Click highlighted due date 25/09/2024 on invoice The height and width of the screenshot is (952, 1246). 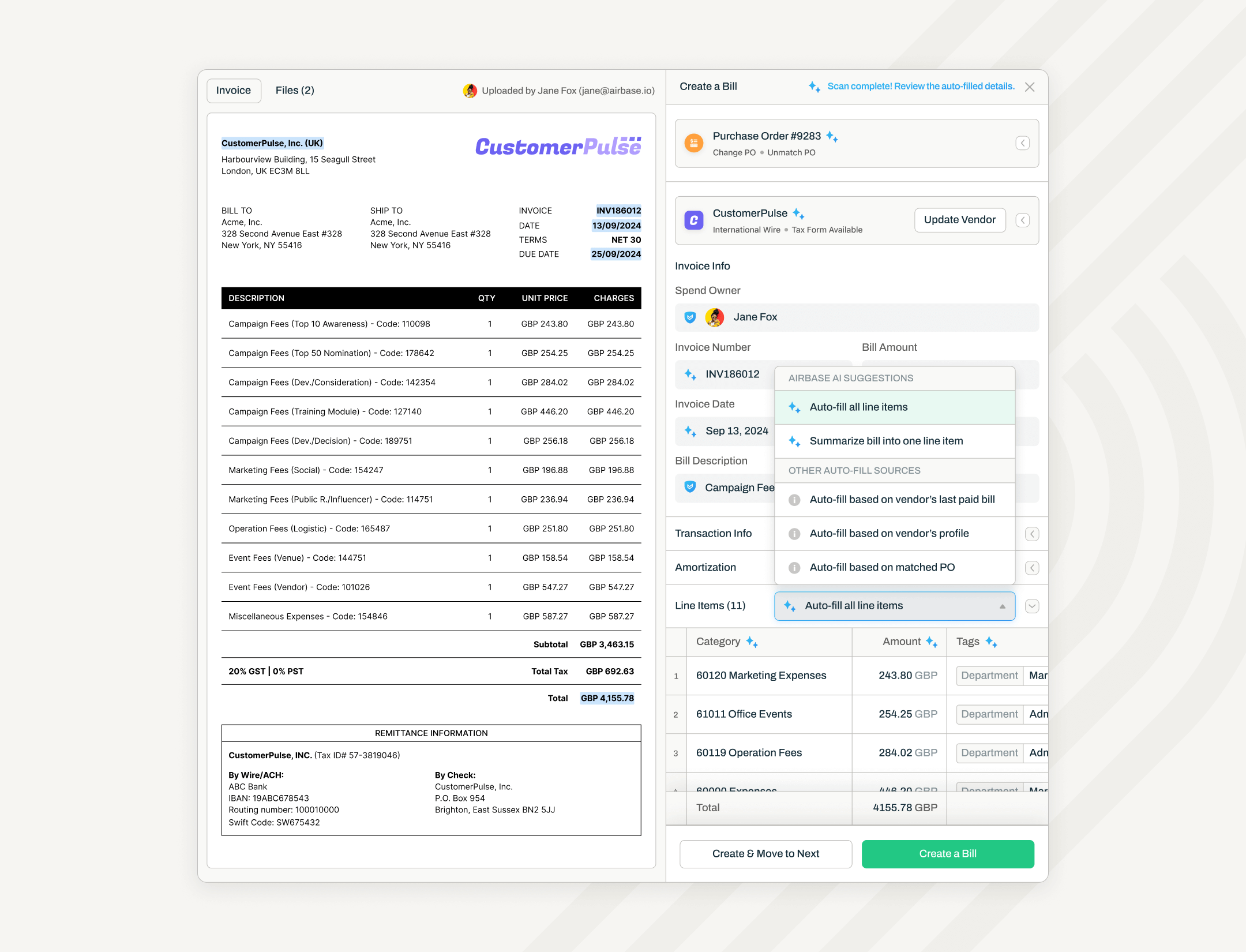point(616,254)
